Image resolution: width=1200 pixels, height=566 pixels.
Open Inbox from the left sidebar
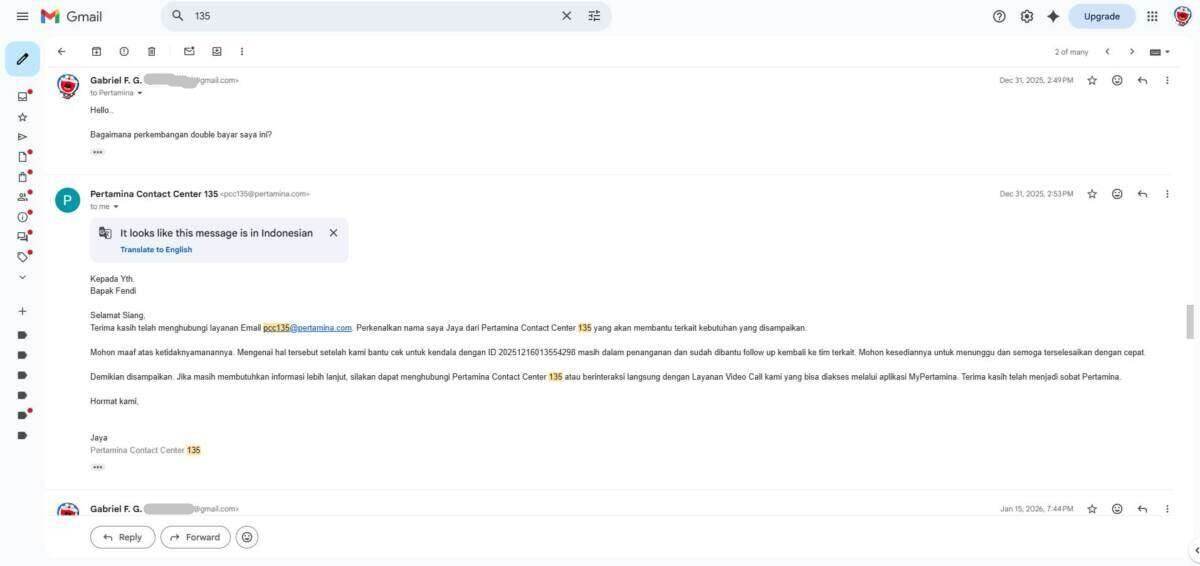click(22, 96)
